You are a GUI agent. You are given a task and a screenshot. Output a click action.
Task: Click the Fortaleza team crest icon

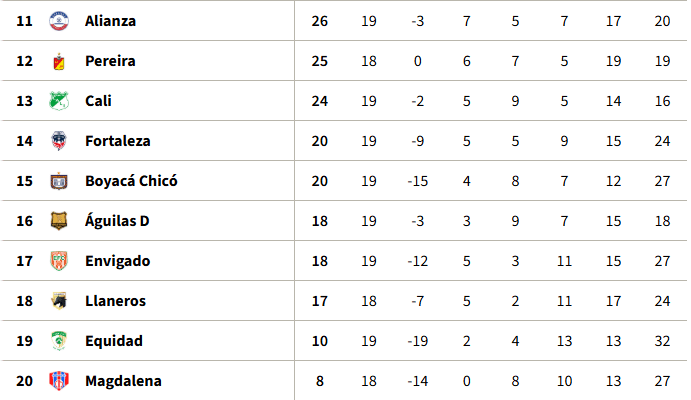tap(59, 141)
